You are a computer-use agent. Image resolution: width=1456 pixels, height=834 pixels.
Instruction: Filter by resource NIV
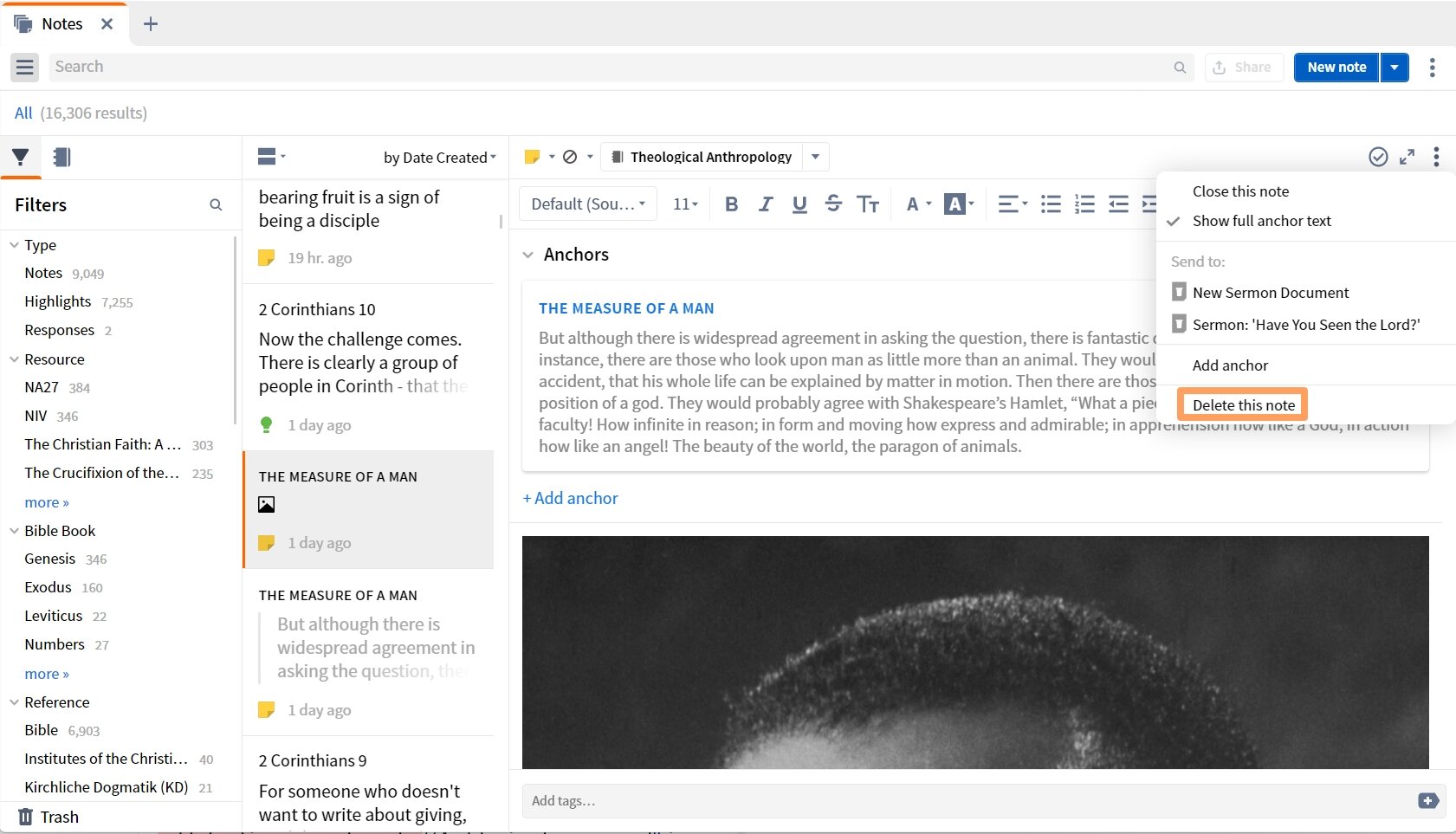(x=51, y=416)
